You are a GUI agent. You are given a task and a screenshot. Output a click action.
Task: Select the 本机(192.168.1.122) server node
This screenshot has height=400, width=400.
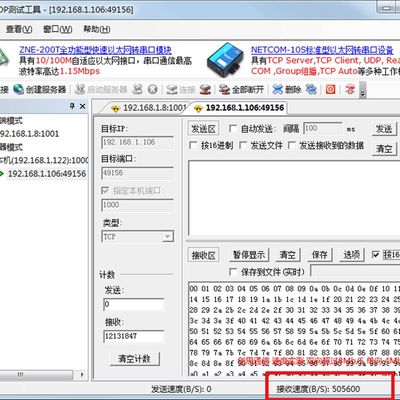(44, 160)
